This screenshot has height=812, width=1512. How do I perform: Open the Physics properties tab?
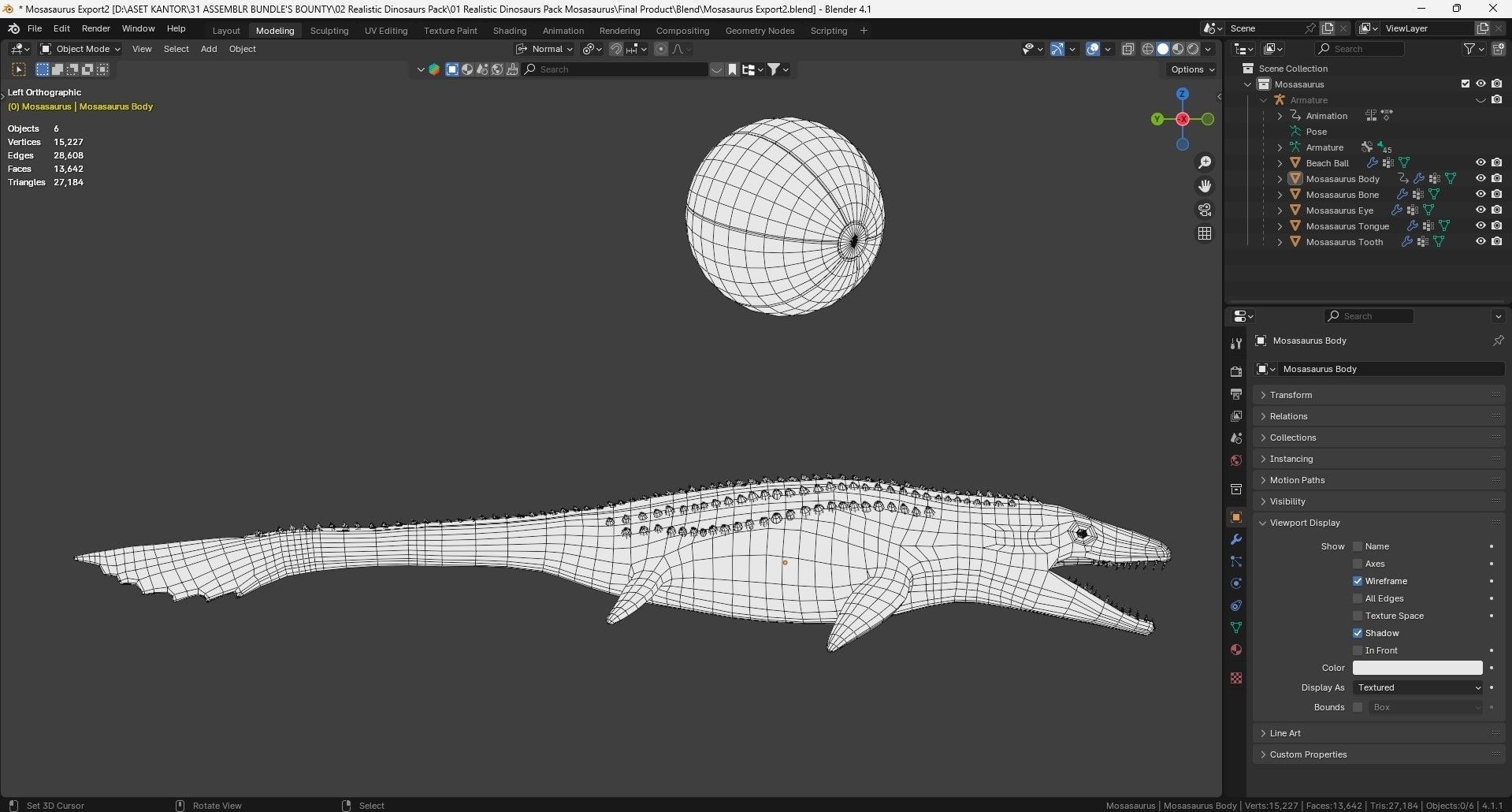(1235, 583)
